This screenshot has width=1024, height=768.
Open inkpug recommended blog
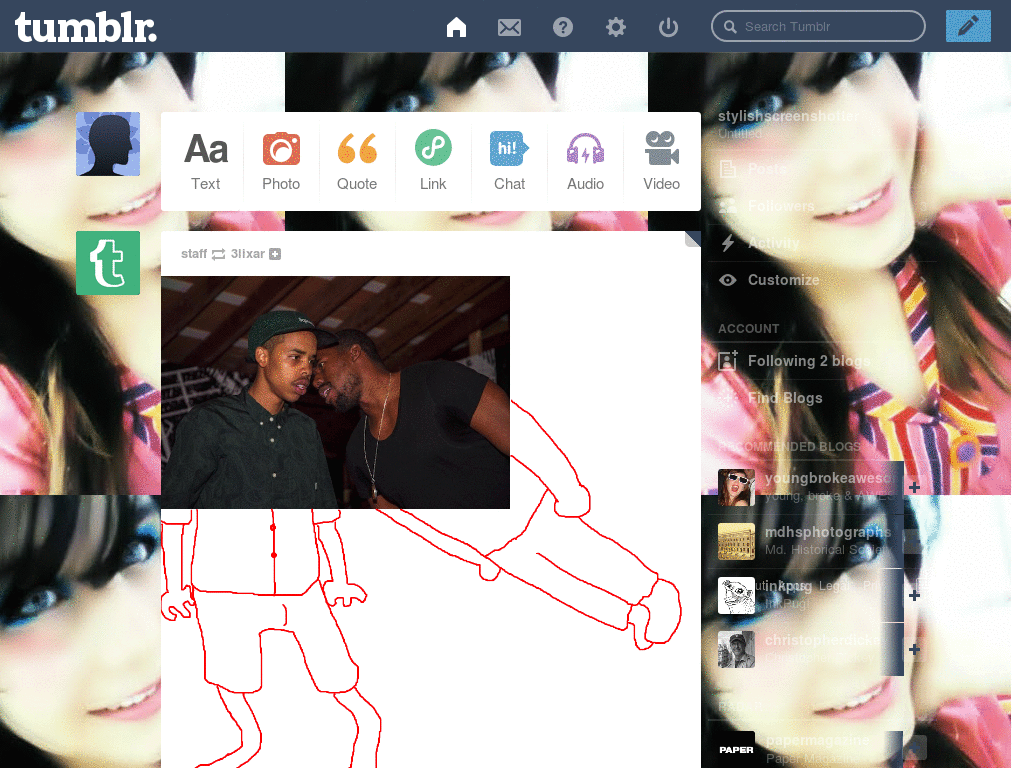pyautogui.click(x=788, y=586)
